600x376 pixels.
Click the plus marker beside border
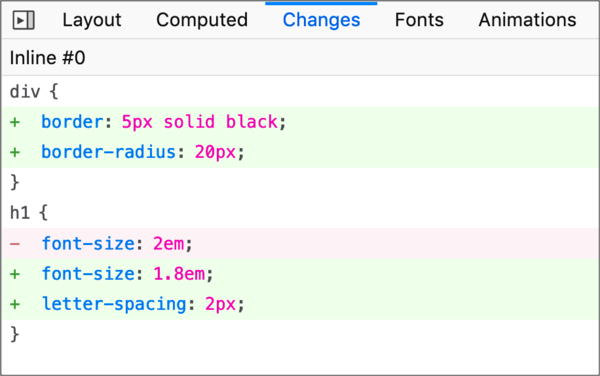15,122
